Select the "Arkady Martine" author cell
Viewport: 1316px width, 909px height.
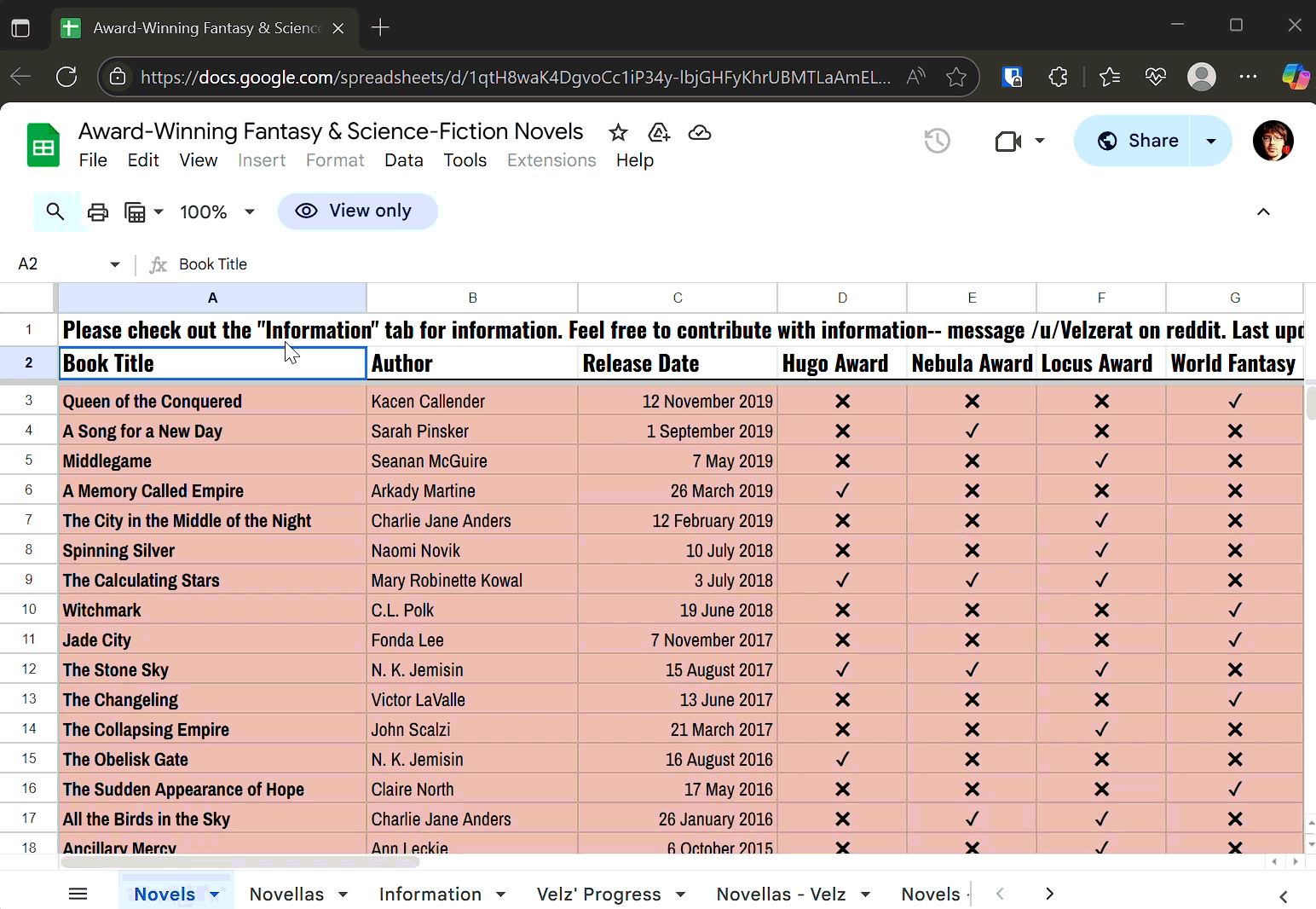point(472,491)
